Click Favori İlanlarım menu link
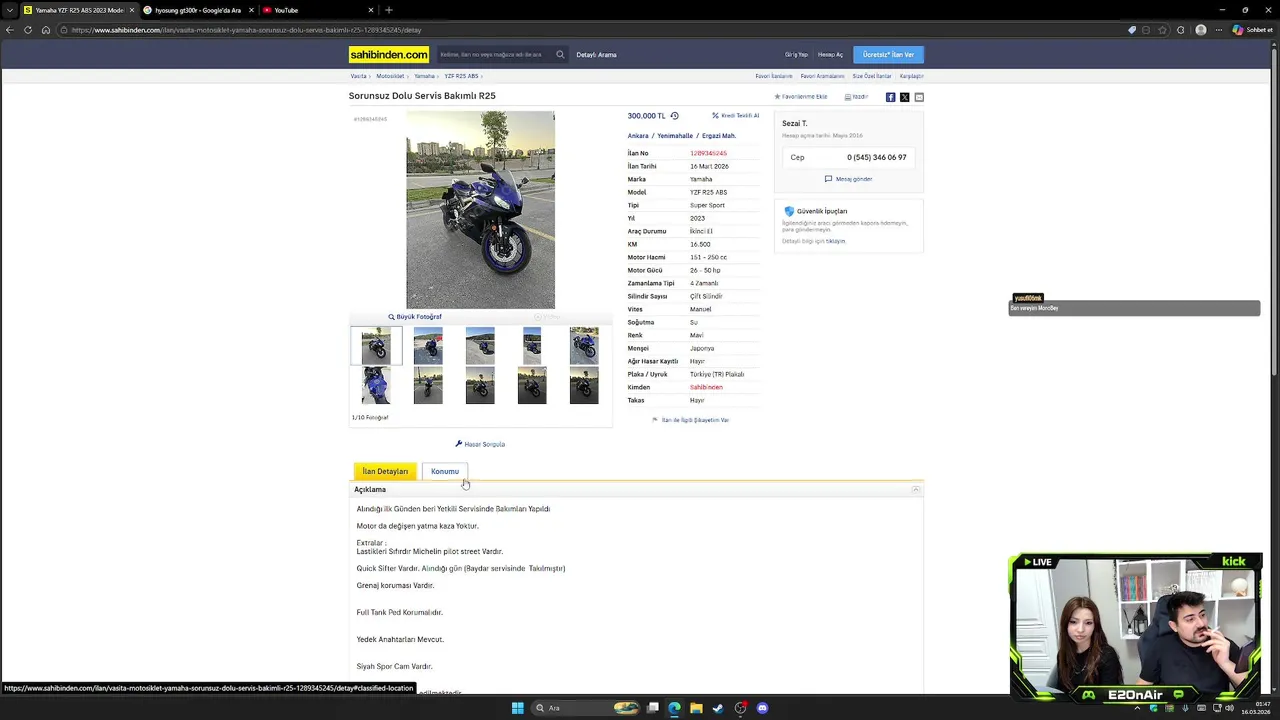Screen dimensions: 1280x720 774,76
